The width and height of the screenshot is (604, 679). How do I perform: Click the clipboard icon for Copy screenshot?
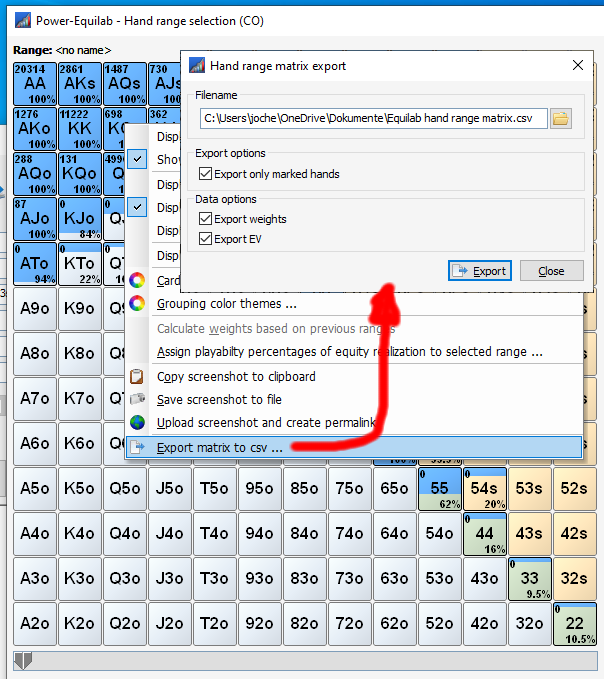[137, 376]
